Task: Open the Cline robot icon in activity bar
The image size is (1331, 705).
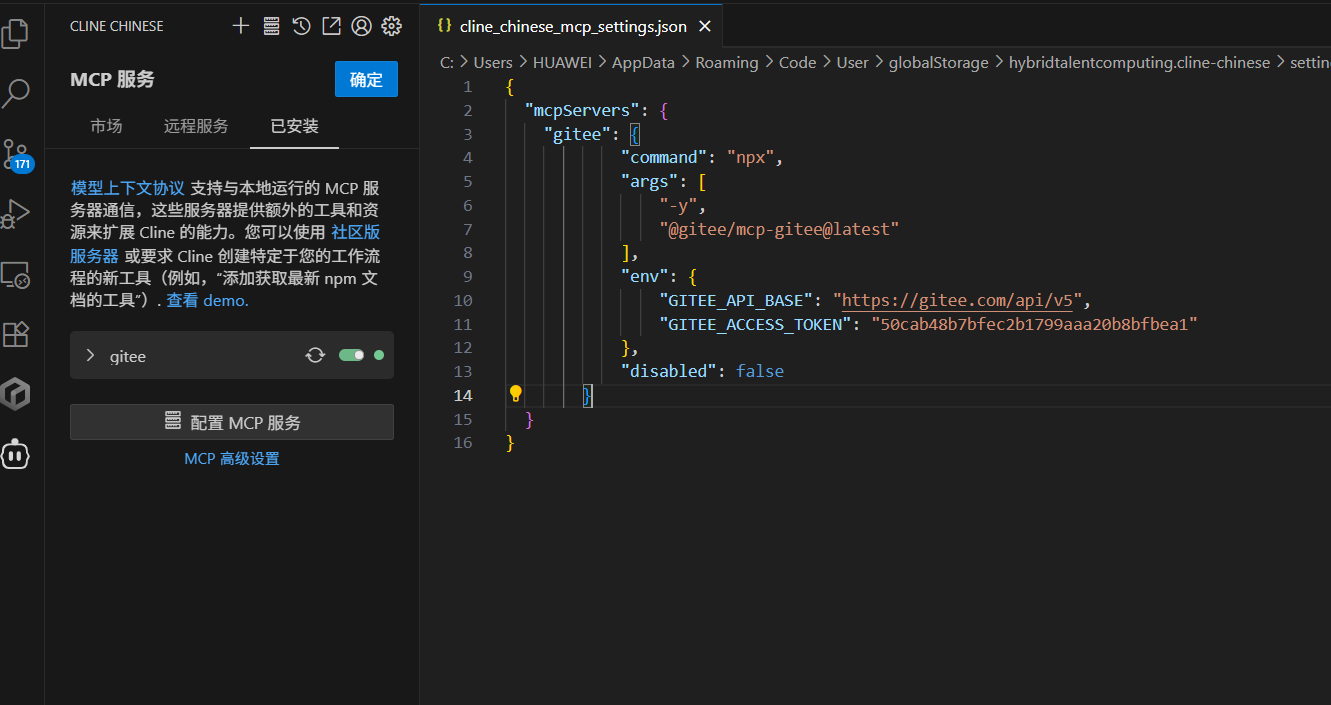Action: tap(16, 454)
